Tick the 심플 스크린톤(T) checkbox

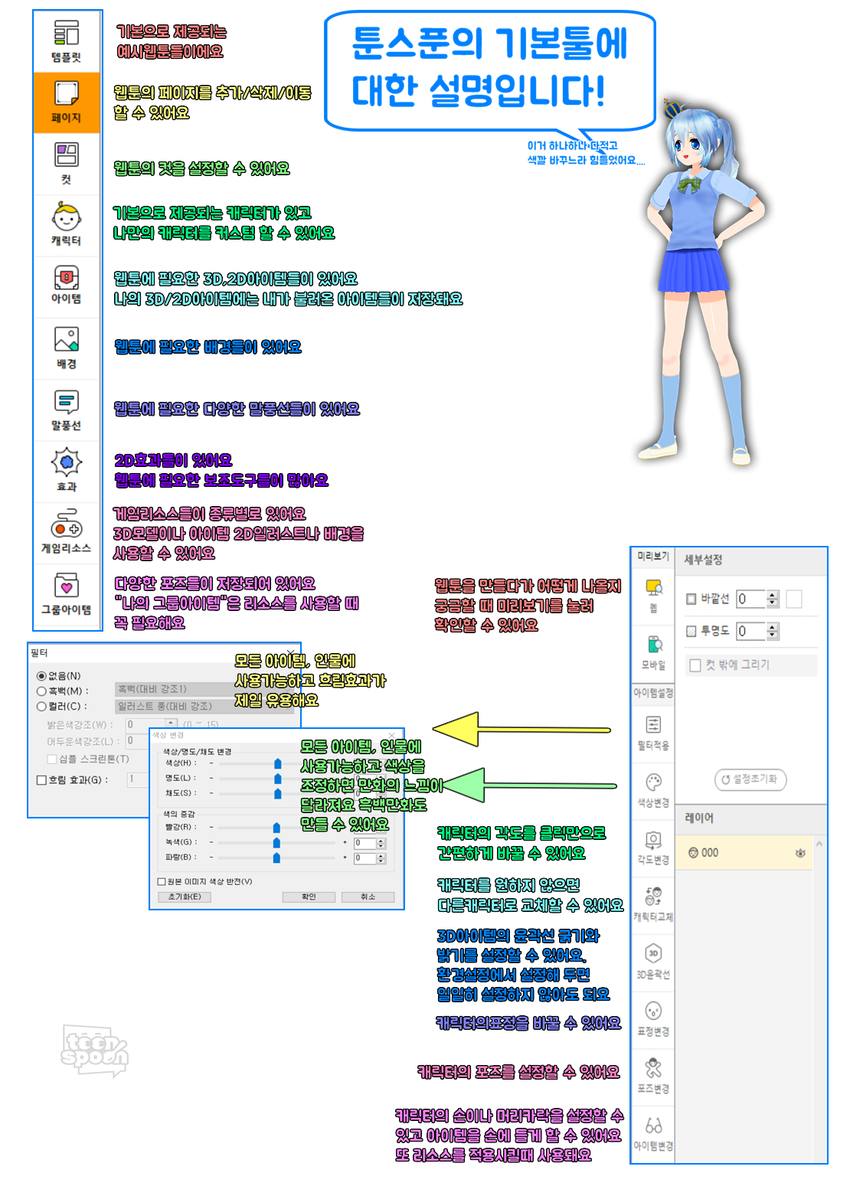coord(52,759)
